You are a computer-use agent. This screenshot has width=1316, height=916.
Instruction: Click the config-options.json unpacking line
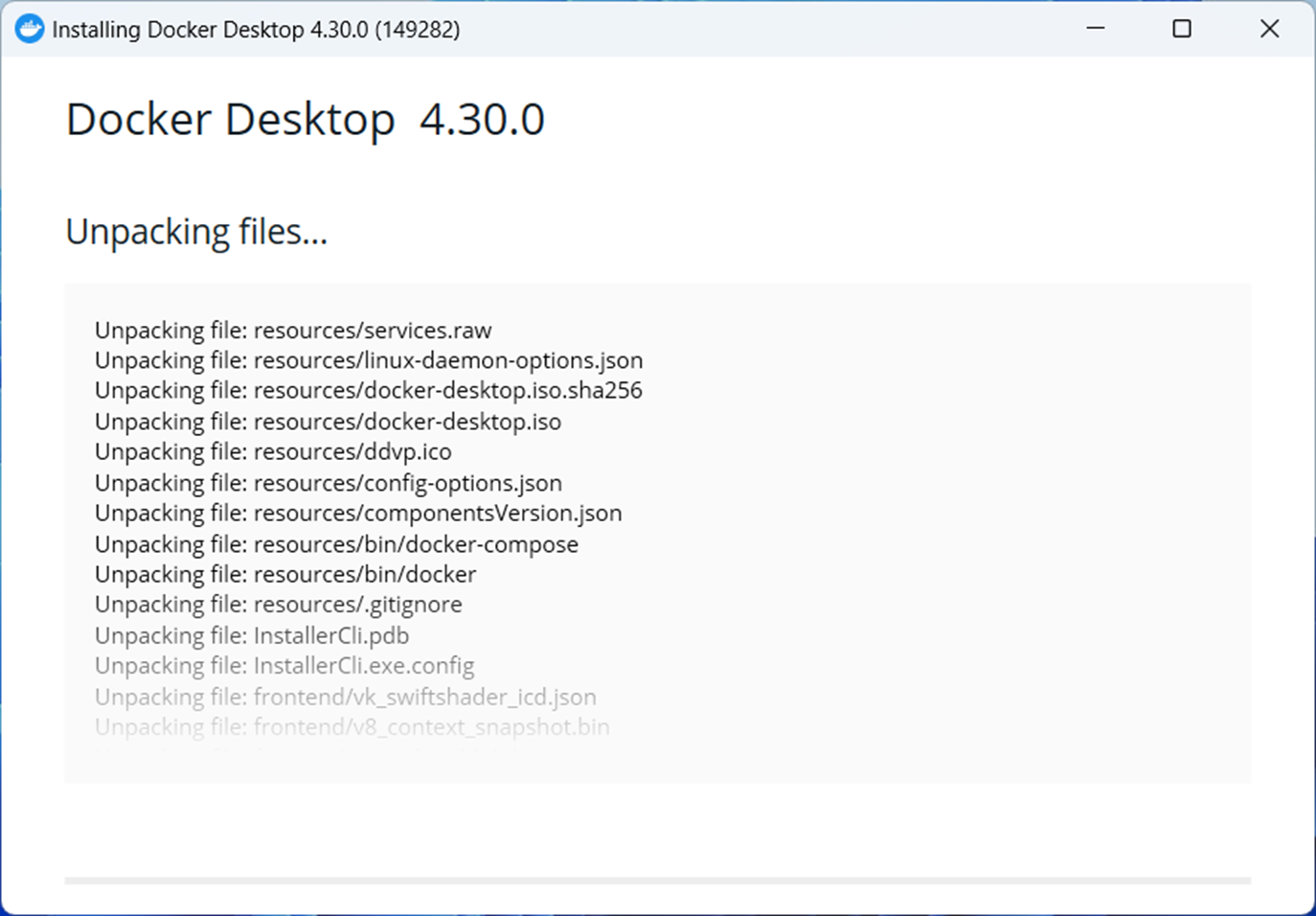click(x=328, y=482)
